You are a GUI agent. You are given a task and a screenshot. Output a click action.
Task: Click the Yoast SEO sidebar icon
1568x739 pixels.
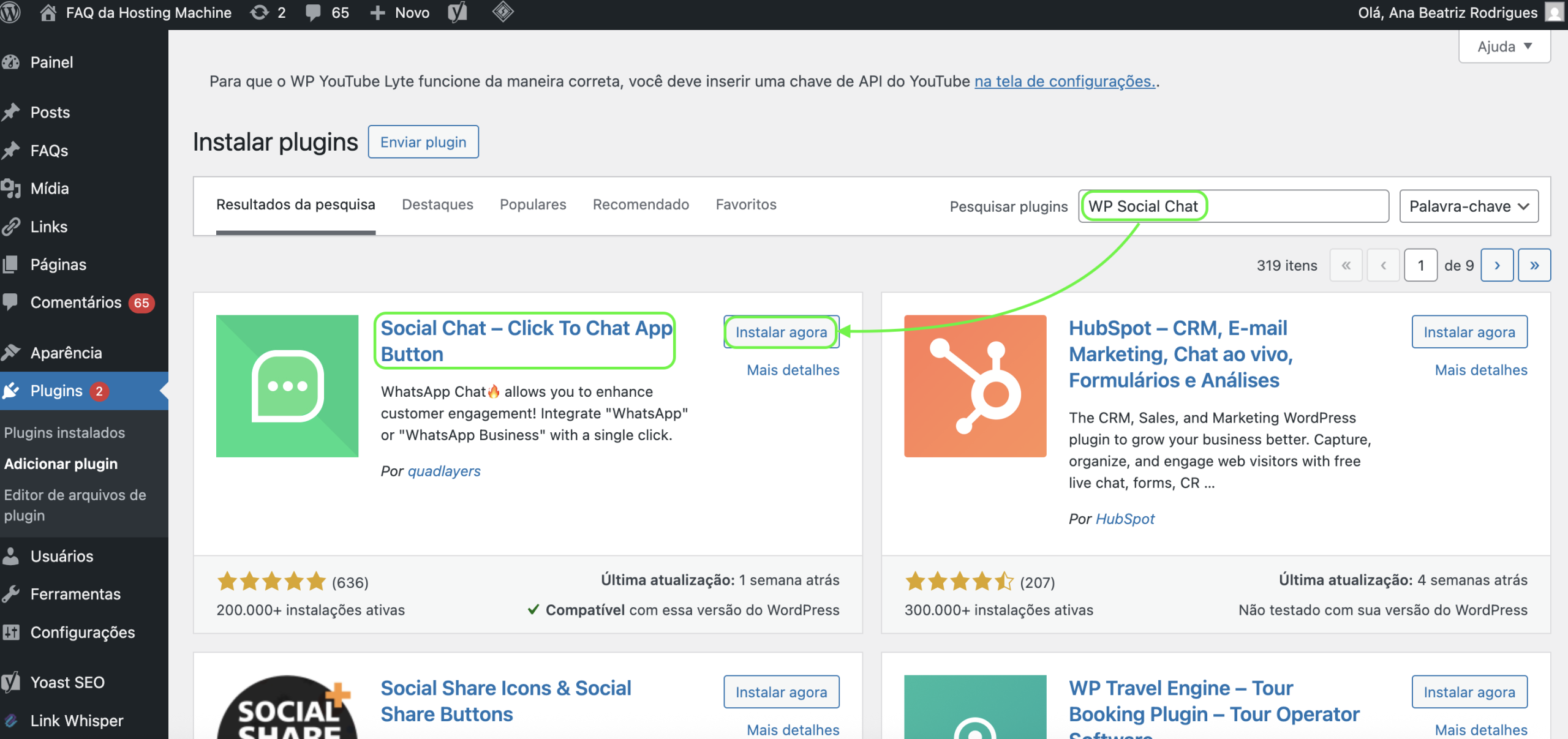point(10,682)
